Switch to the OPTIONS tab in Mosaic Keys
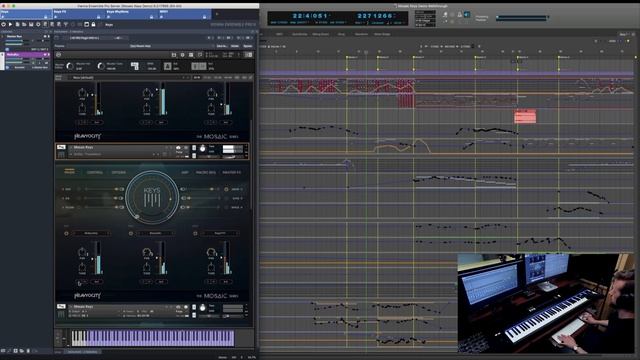The image size is (640, 360). 119,172
